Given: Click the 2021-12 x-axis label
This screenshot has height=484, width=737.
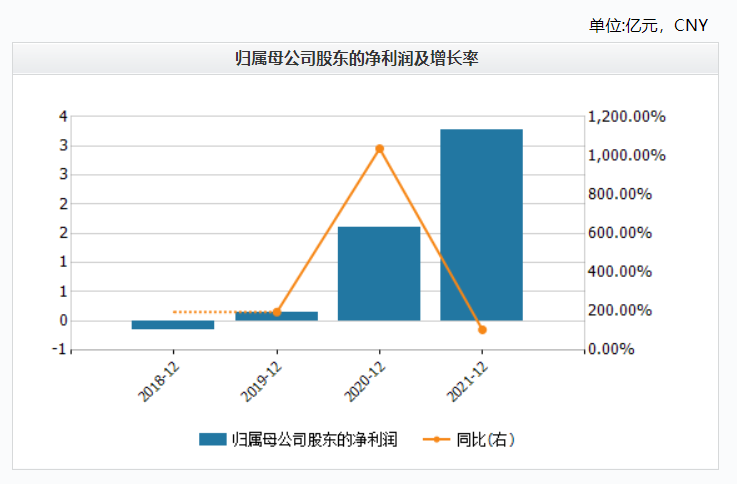Looking at the screenshot, I should 468,380.
